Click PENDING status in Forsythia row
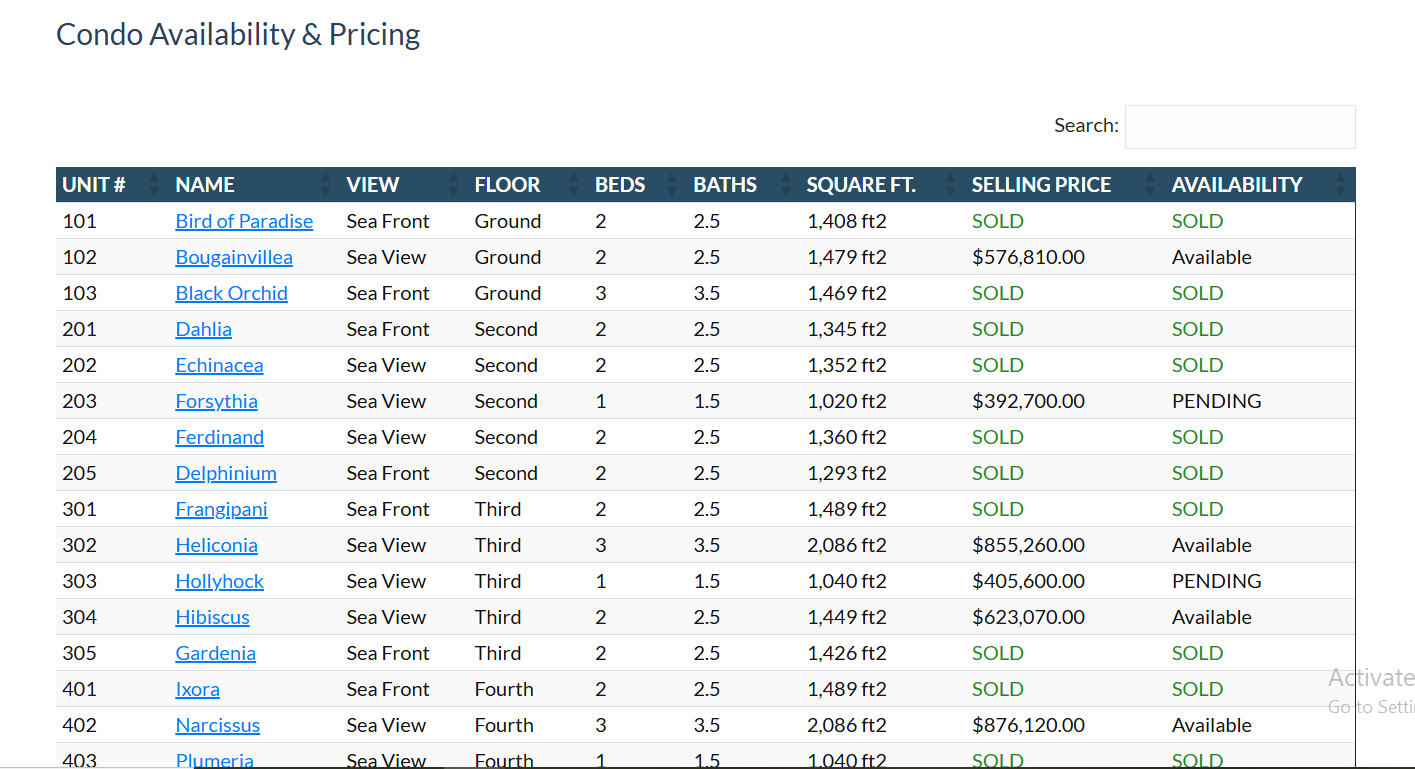This screenshot has height=769, width=1415. coord(1216,401)
